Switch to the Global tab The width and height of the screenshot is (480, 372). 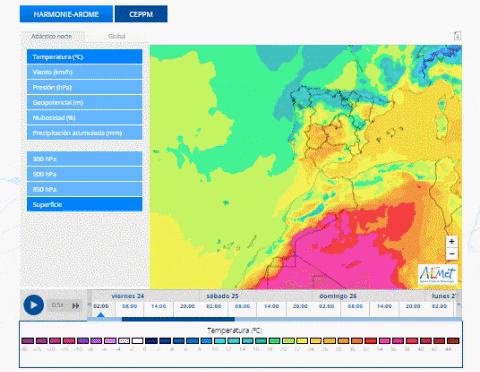117,36
